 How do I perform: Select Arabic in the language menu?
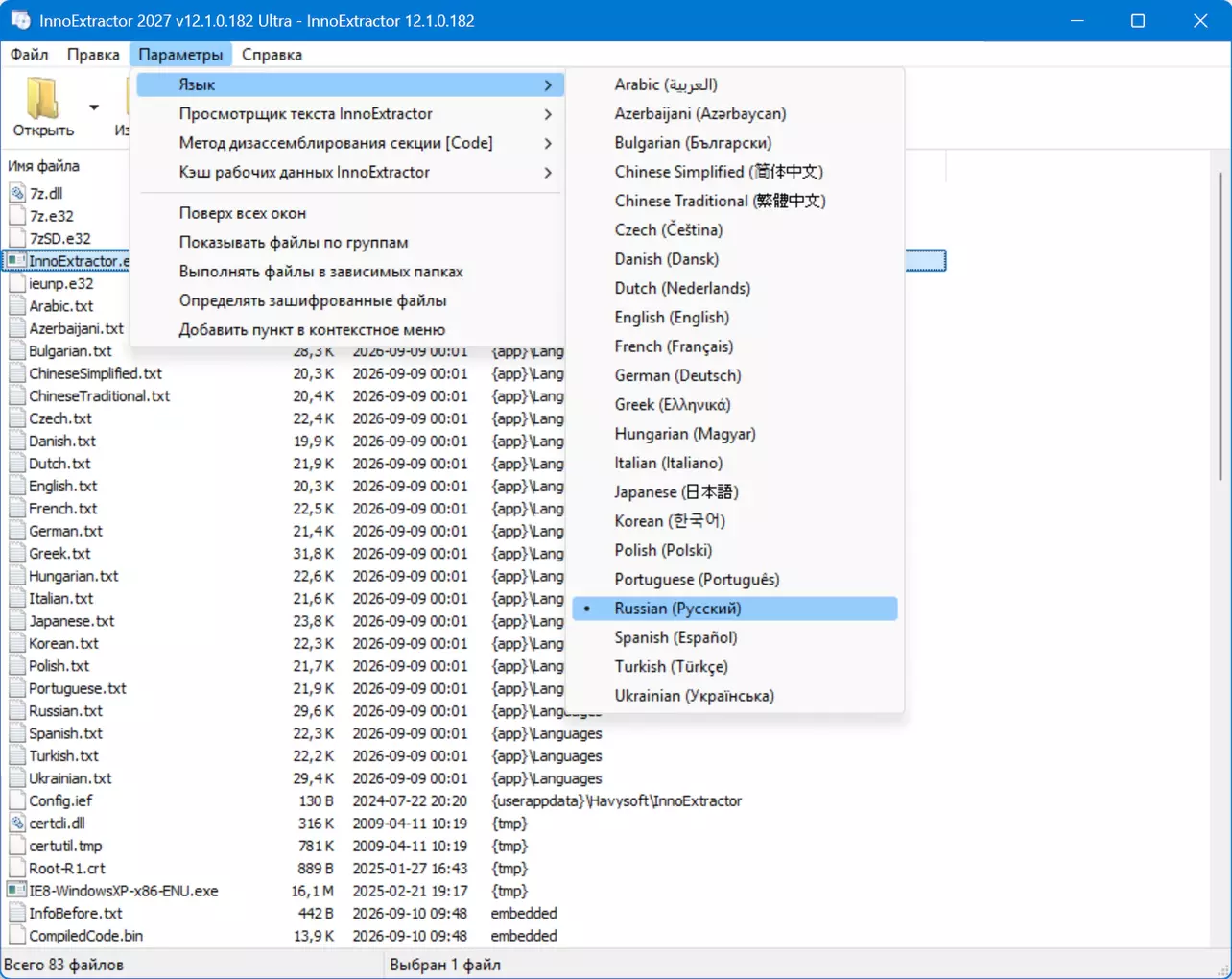[735, 84]
